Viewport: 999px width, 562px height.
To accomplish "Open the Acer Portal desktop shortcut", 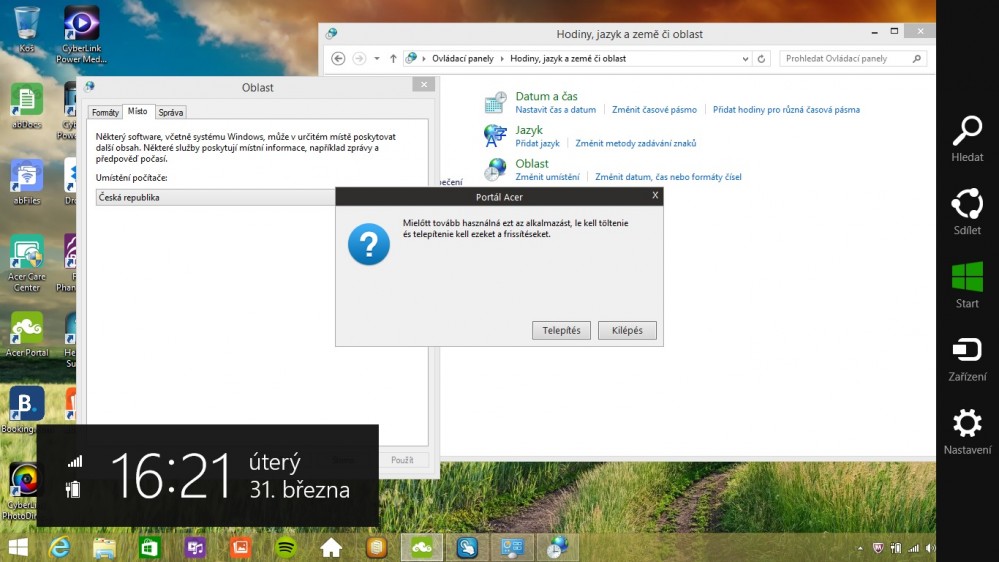I will 27,334.
